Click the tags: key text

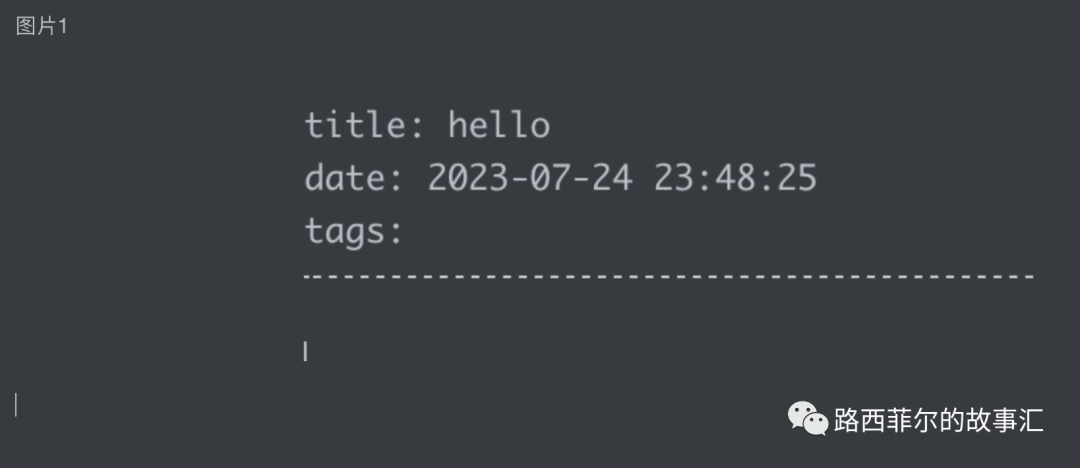pos(354,231)
